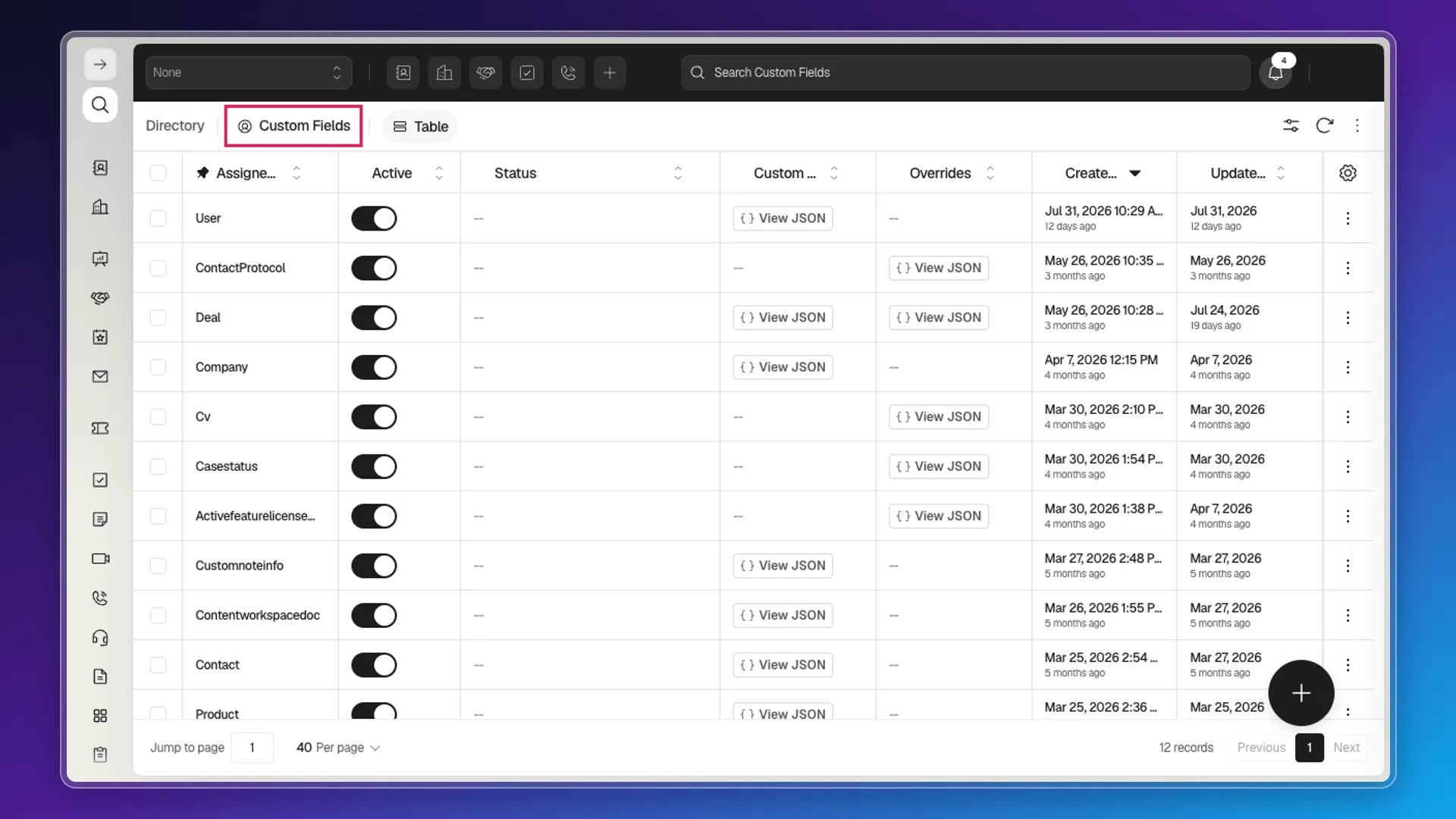The image size is (1456, 819).
Task: Refresh the custom fields table
Action: (1324, 126)
